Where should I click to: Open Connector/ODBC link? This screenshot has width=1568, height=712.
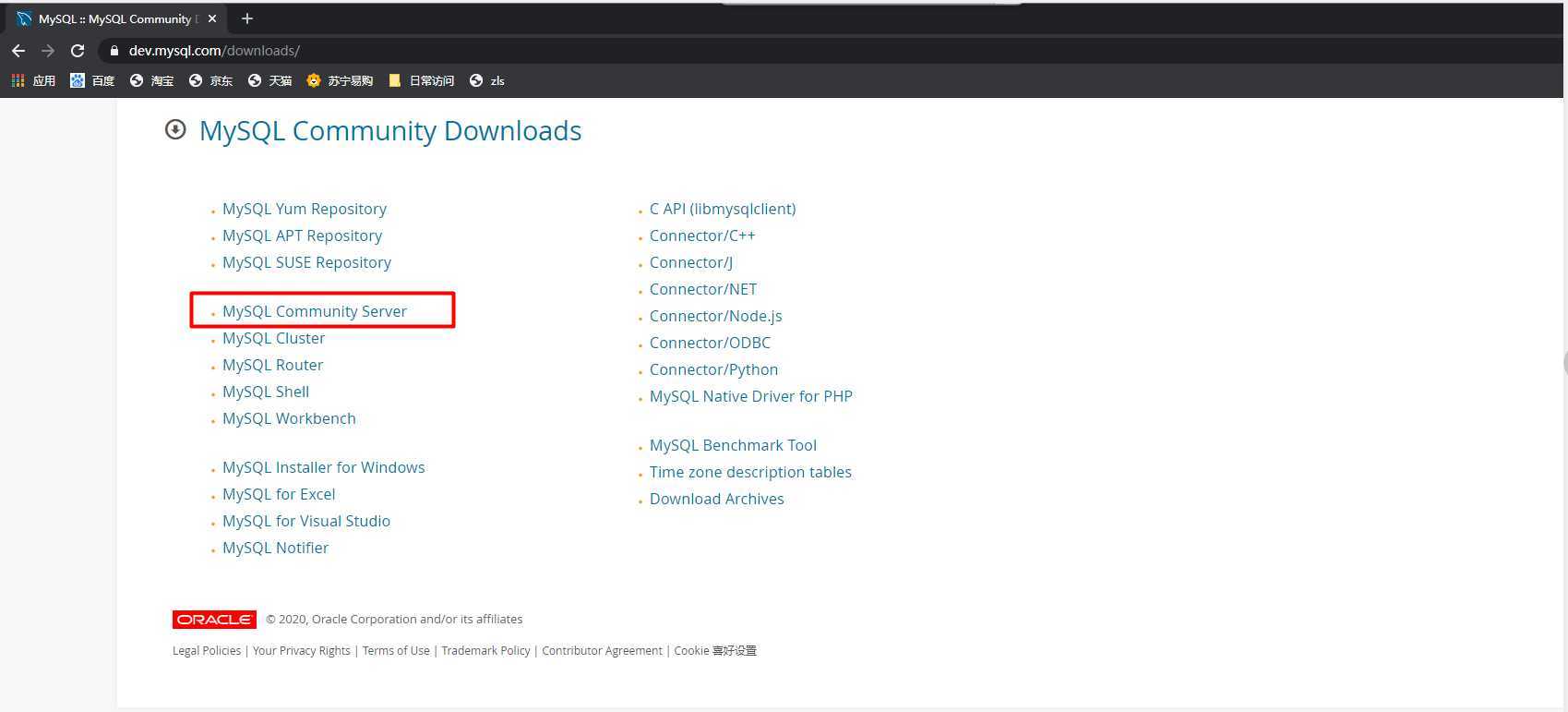click(x=710, y=343)
